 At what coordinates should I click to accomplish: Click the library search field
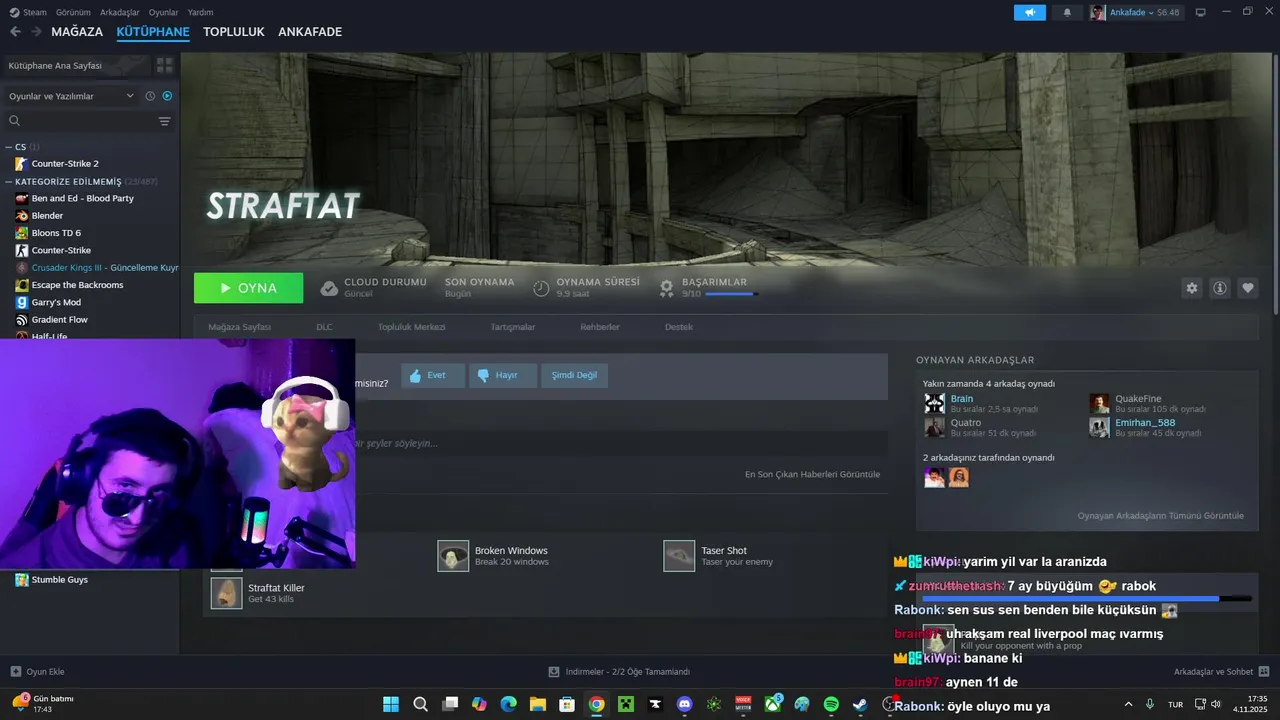80,121
